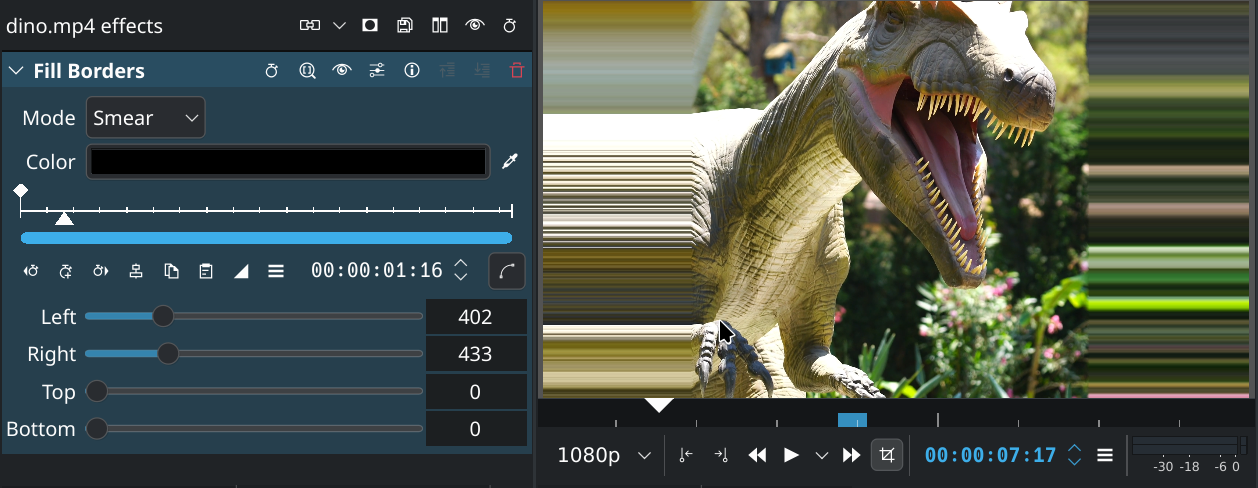Open the 1080p preview resolution dropdown

click(603, 455)
